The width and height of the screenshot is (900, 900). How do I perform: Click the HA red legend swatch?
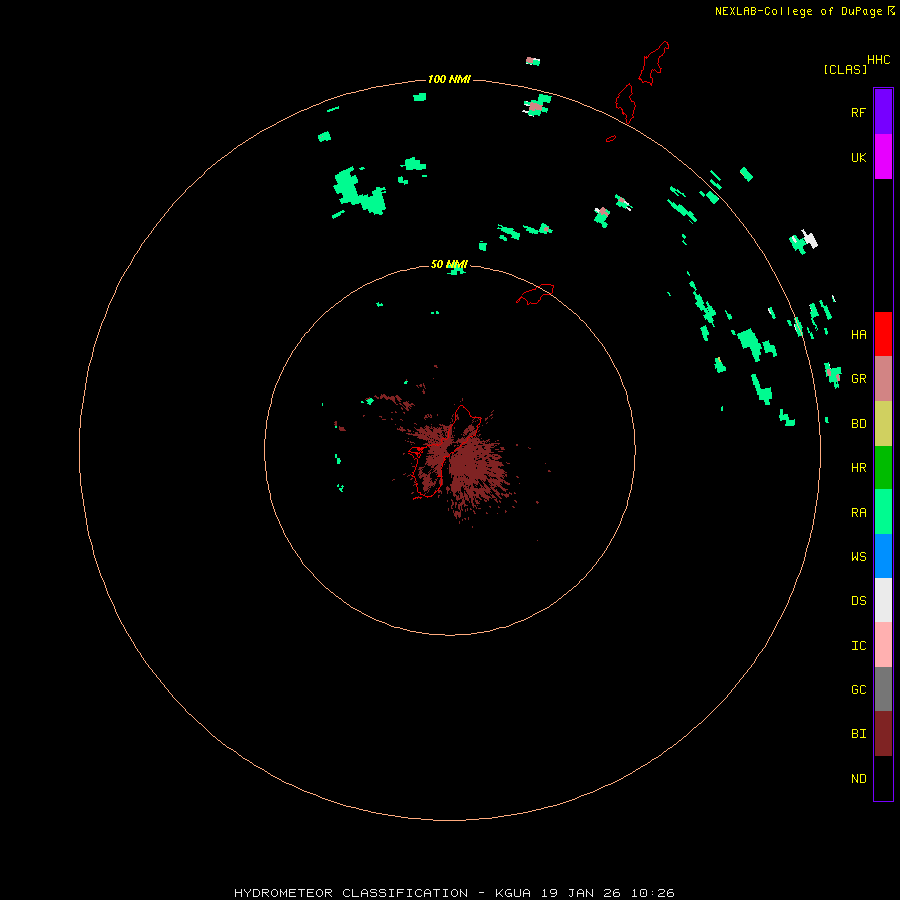point(883,334)
